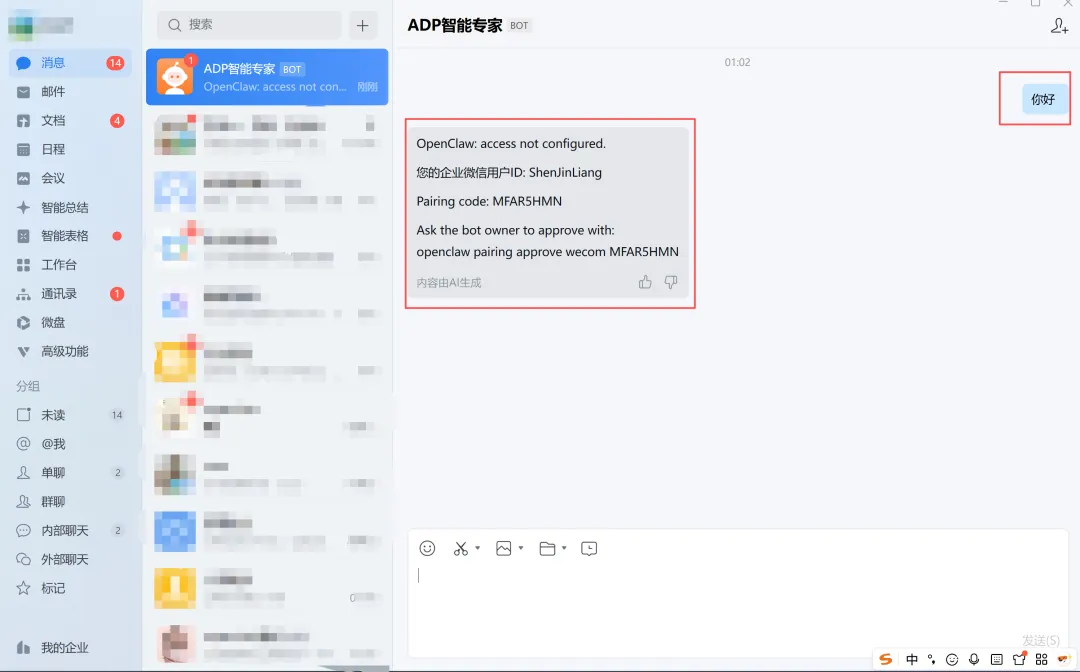The height and width of the screenshot is (672, 1080).
Task: Click the IME toolbox grid icon
Action: [x=1041, y=659]
